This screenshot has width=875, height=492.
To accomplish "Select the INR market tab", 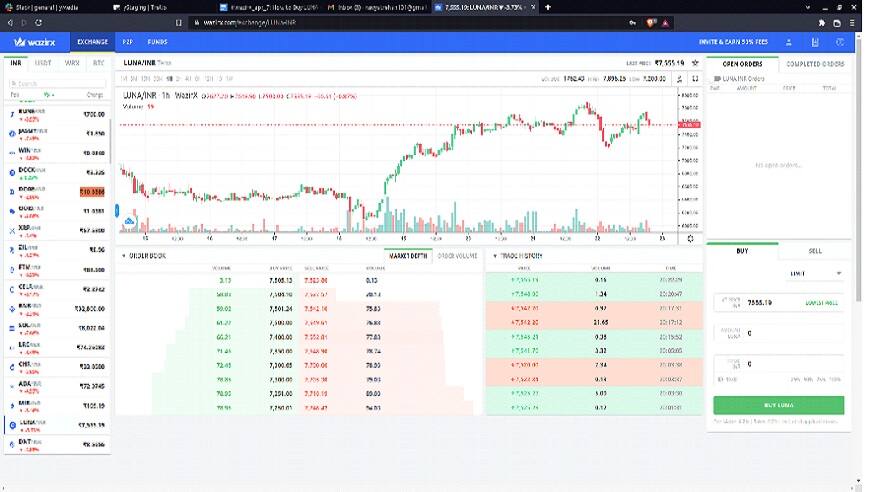I will coord(16,63).
